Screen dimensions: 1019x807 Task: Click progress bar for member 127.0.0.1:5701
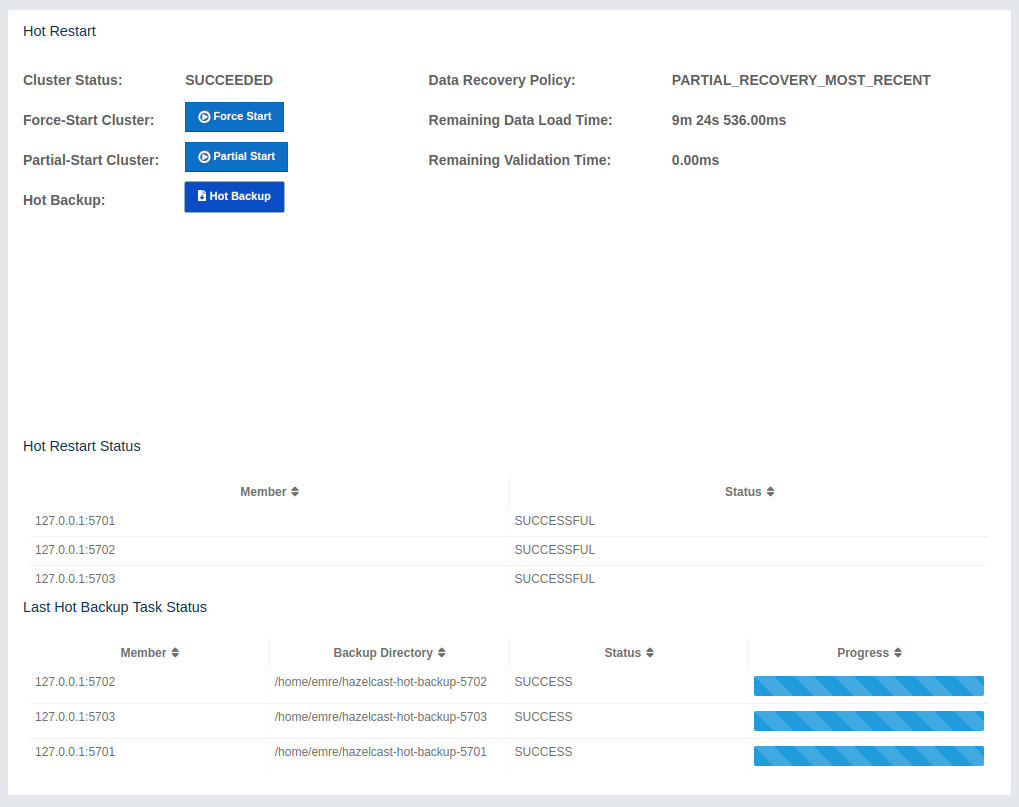click(868, 756)
